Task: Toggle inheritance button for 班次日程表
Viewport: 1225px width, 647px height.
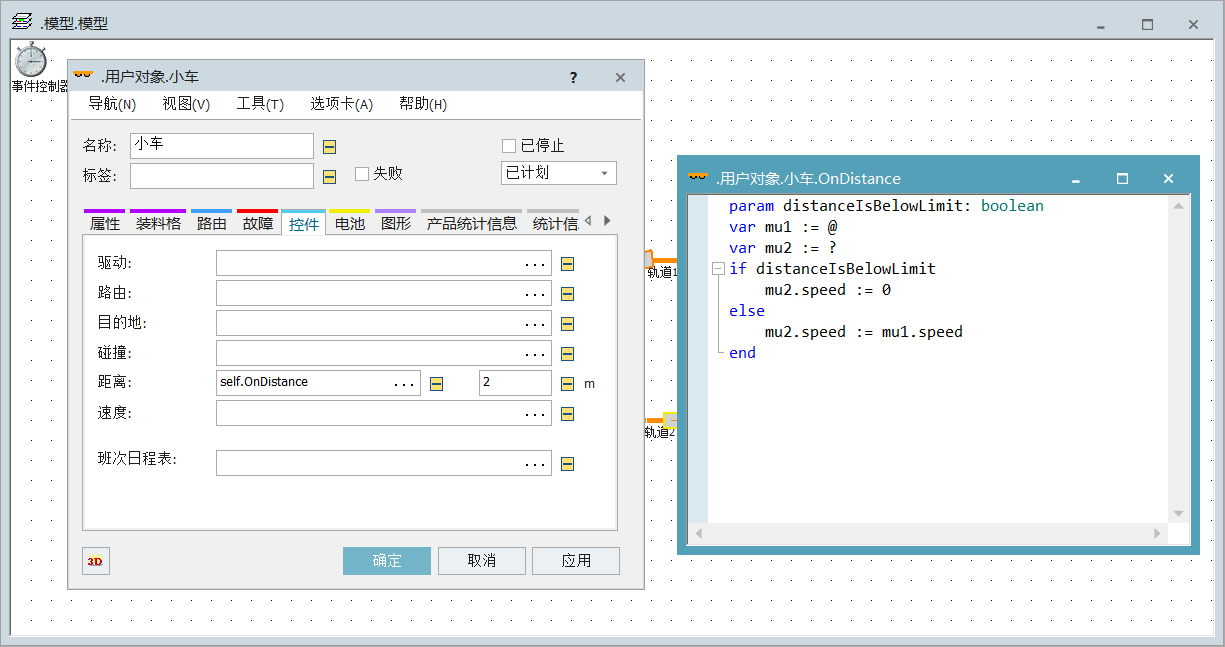Action: tap(567, 464)
